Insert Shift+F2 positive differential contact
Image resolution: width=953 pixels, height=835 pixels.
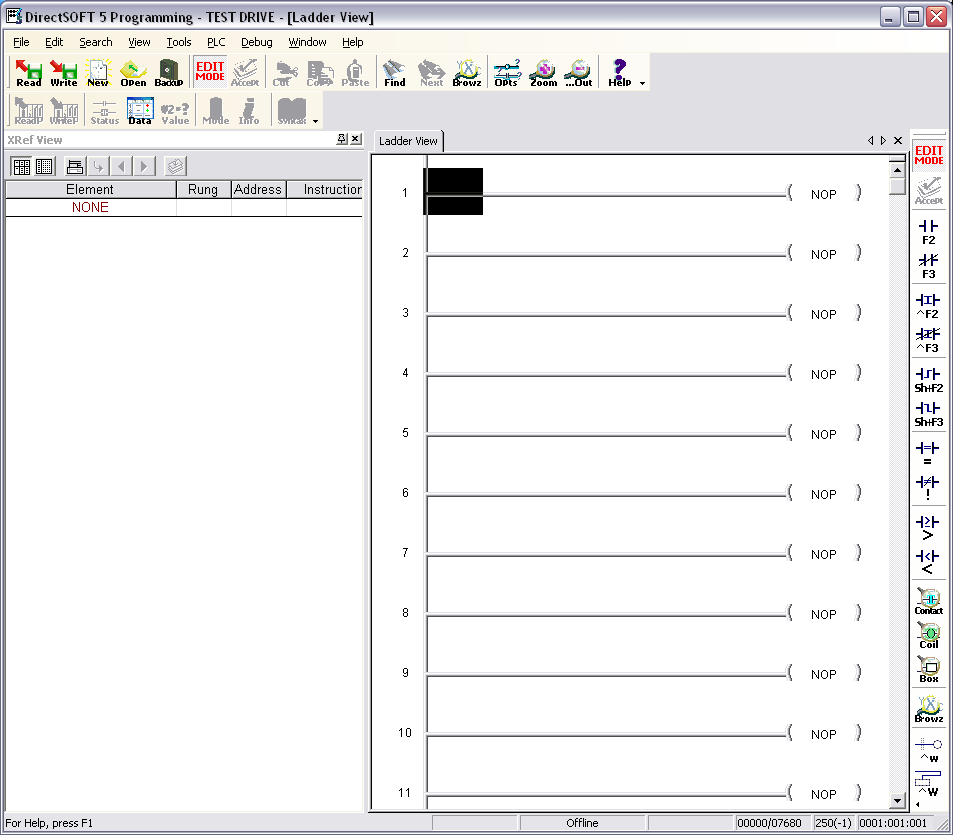click(x=928, y=380)
